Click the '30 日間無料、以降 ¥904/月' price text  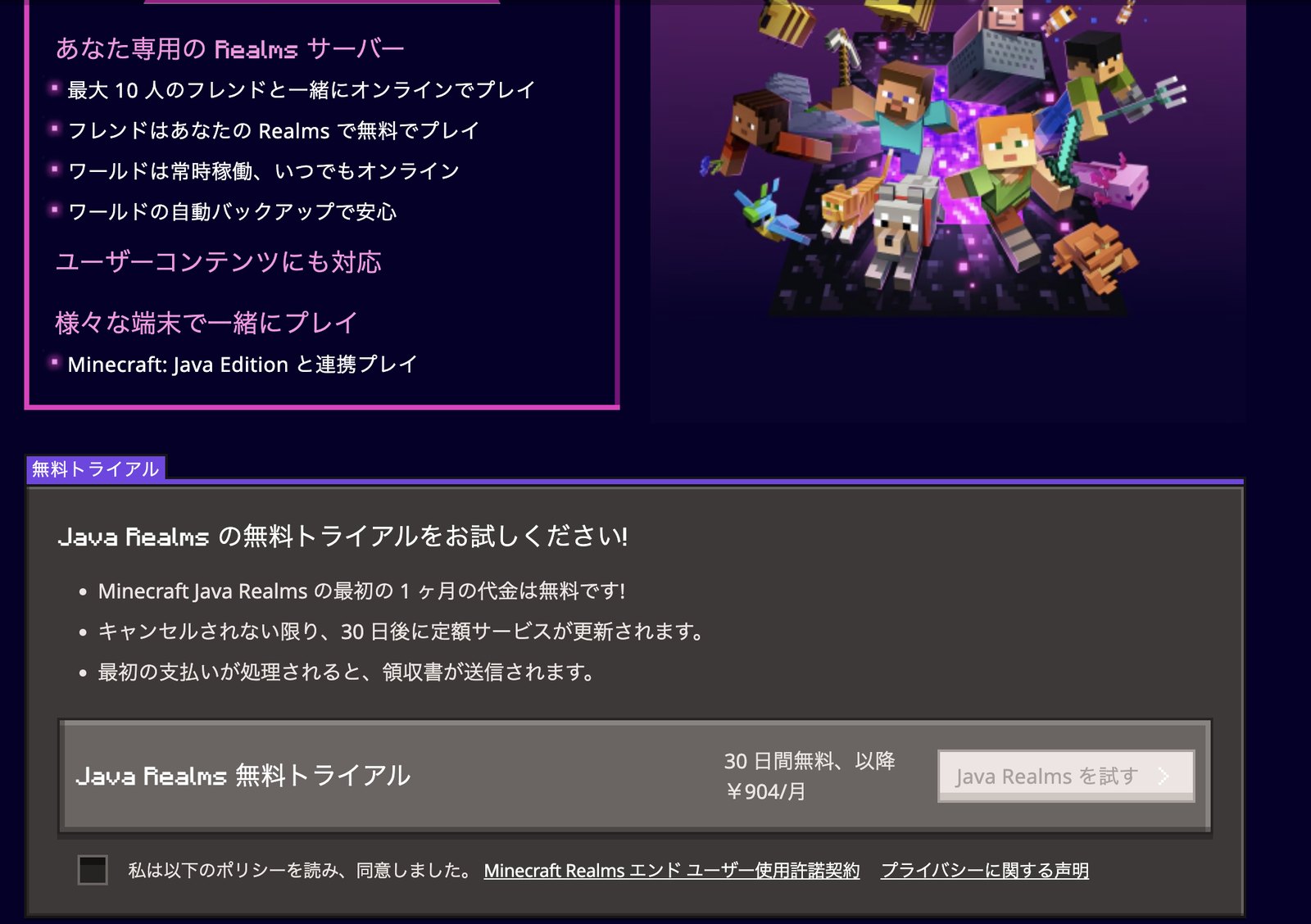click(x=810, y=776)
